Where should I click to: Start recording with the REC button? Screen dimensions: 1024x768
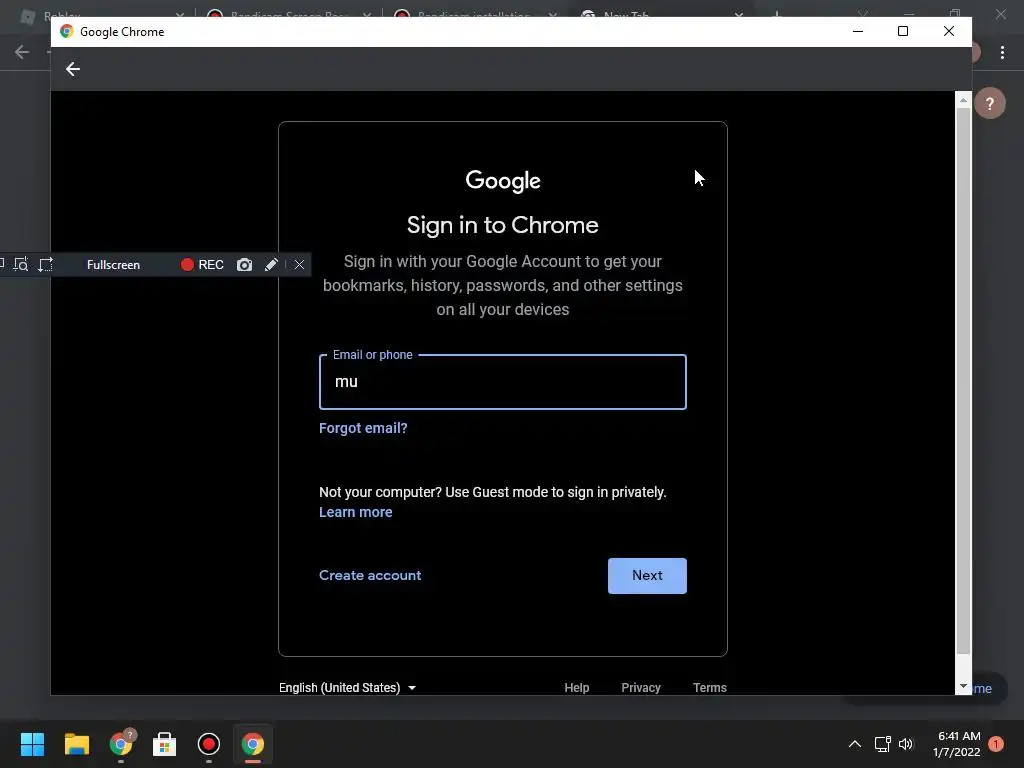pos(202,264)
